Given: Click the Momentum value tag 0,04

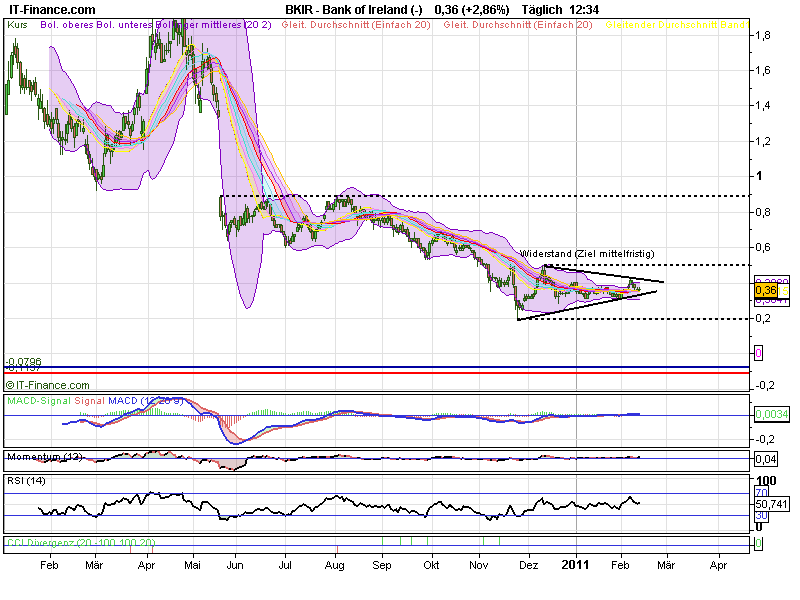Looking at the screenshot, I should point(764,459).
